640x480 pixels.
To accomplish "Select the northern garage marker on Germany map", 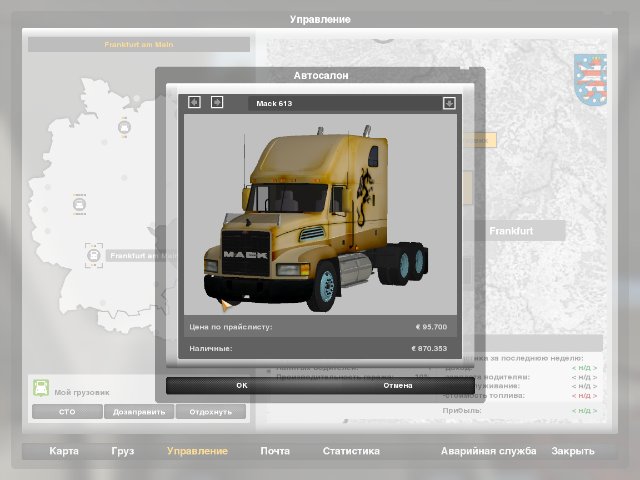I will click(124, 127).
